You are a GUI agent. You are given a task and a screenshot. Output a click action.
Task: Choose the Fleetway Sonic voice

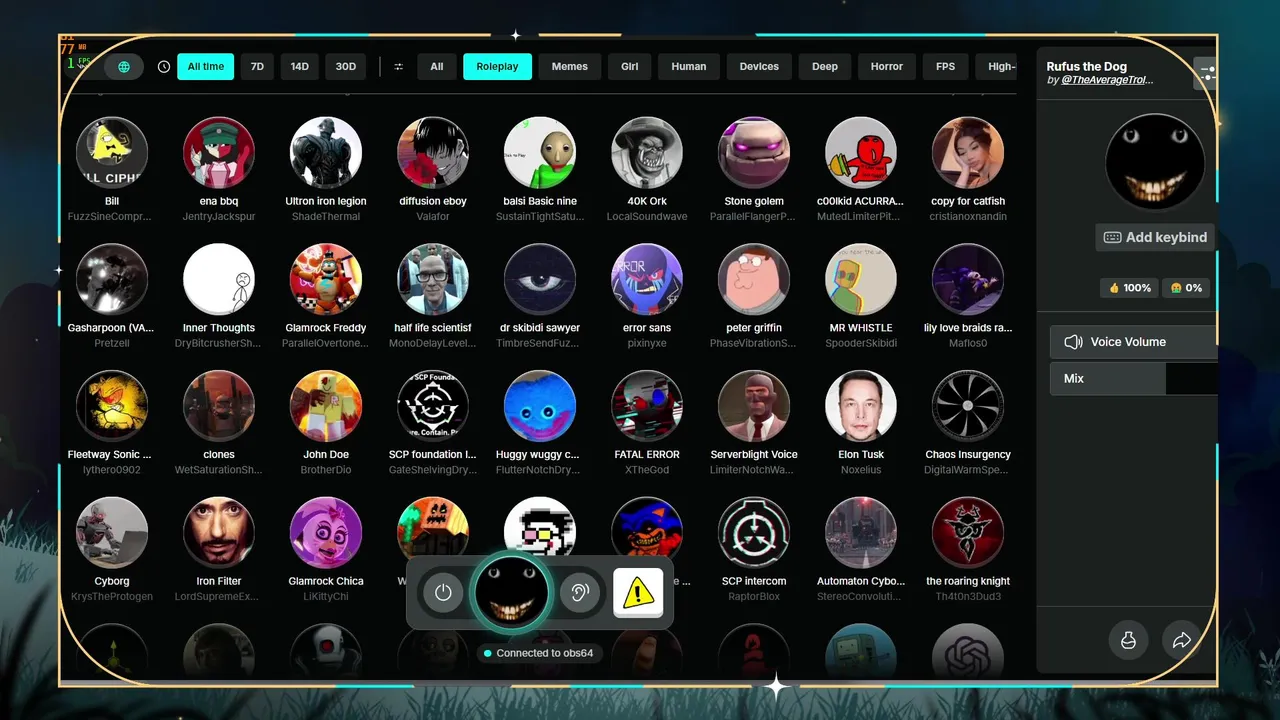click(x=112, y=406)
